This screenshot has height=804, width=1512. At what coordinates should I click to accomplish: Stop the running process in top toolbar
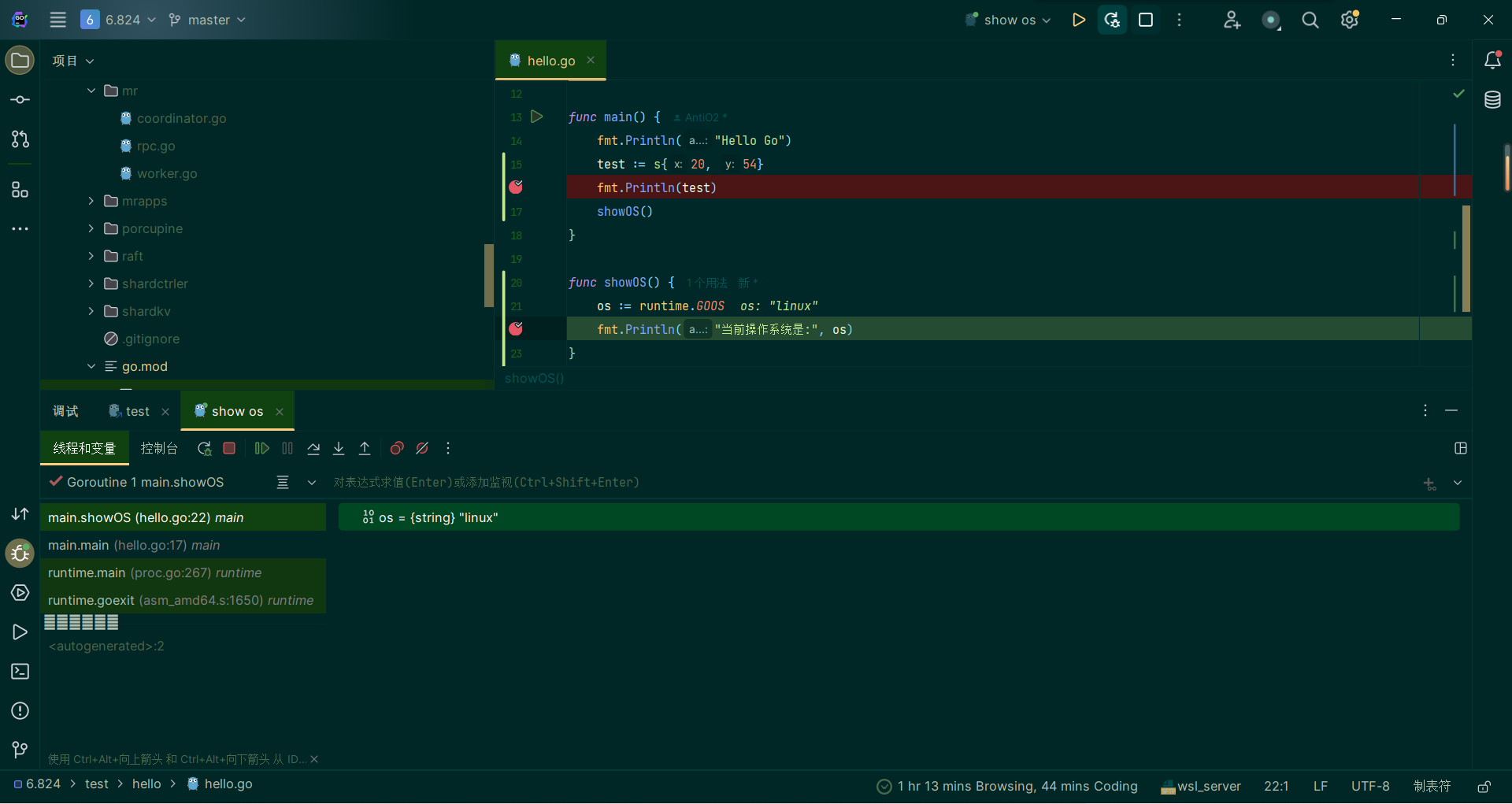1146,20
